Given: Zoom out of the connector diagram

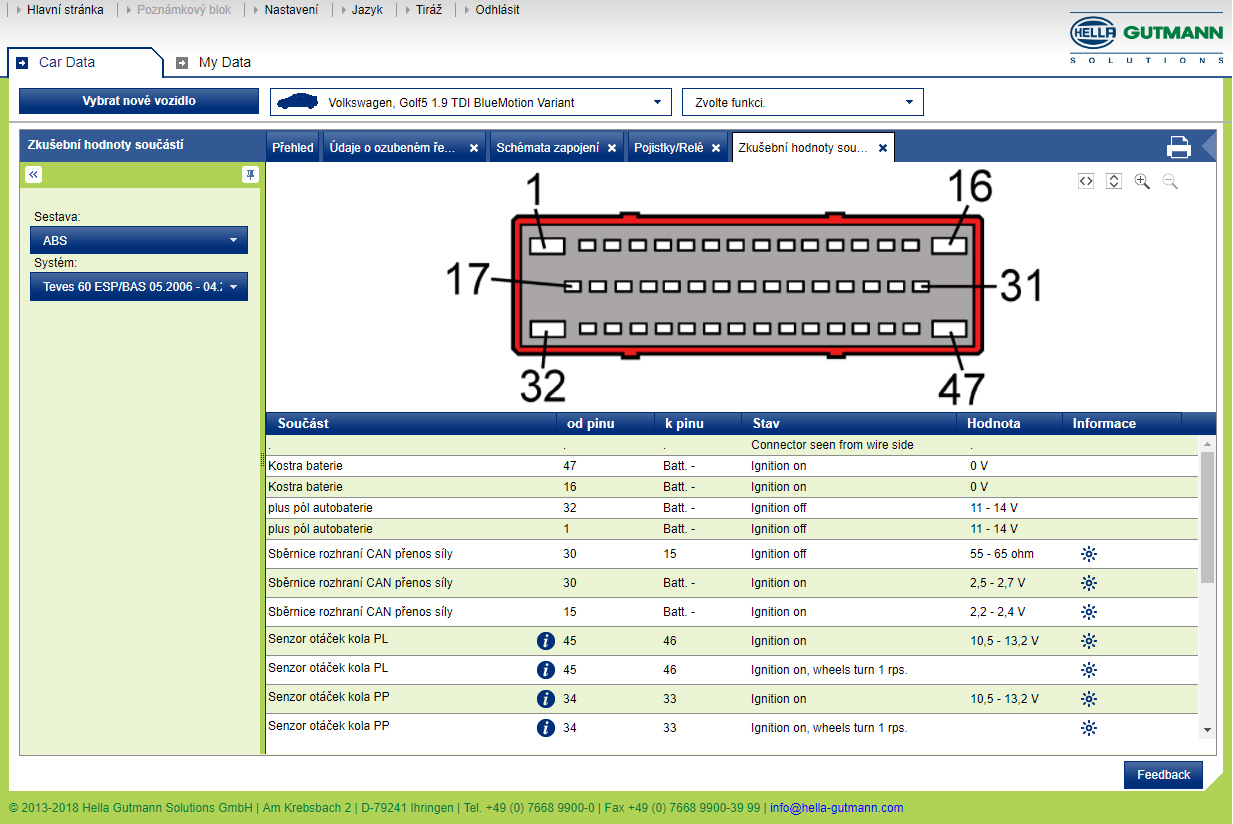Looking at the screenshot, I should tap(1170, 181).
